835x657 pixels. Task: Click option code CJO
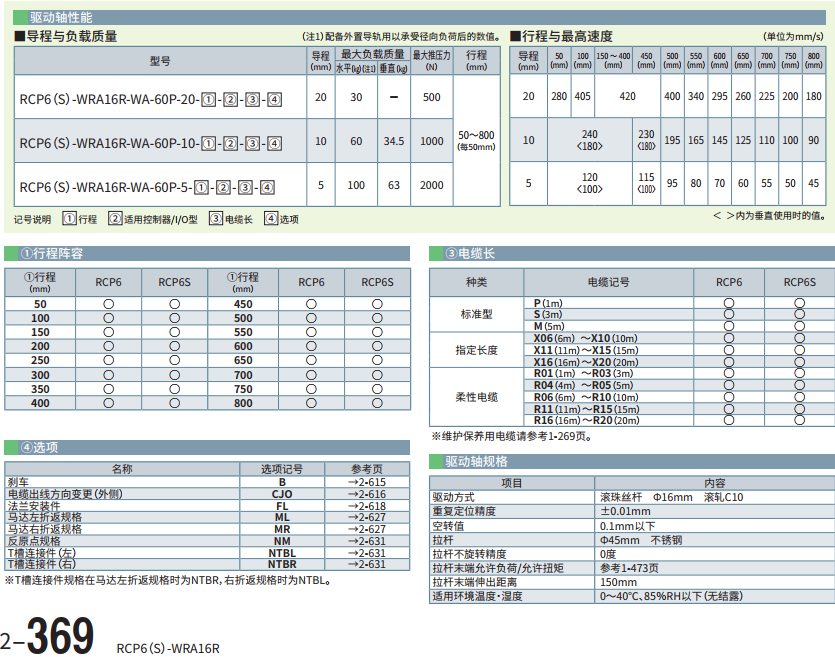(x=282, y=494)
